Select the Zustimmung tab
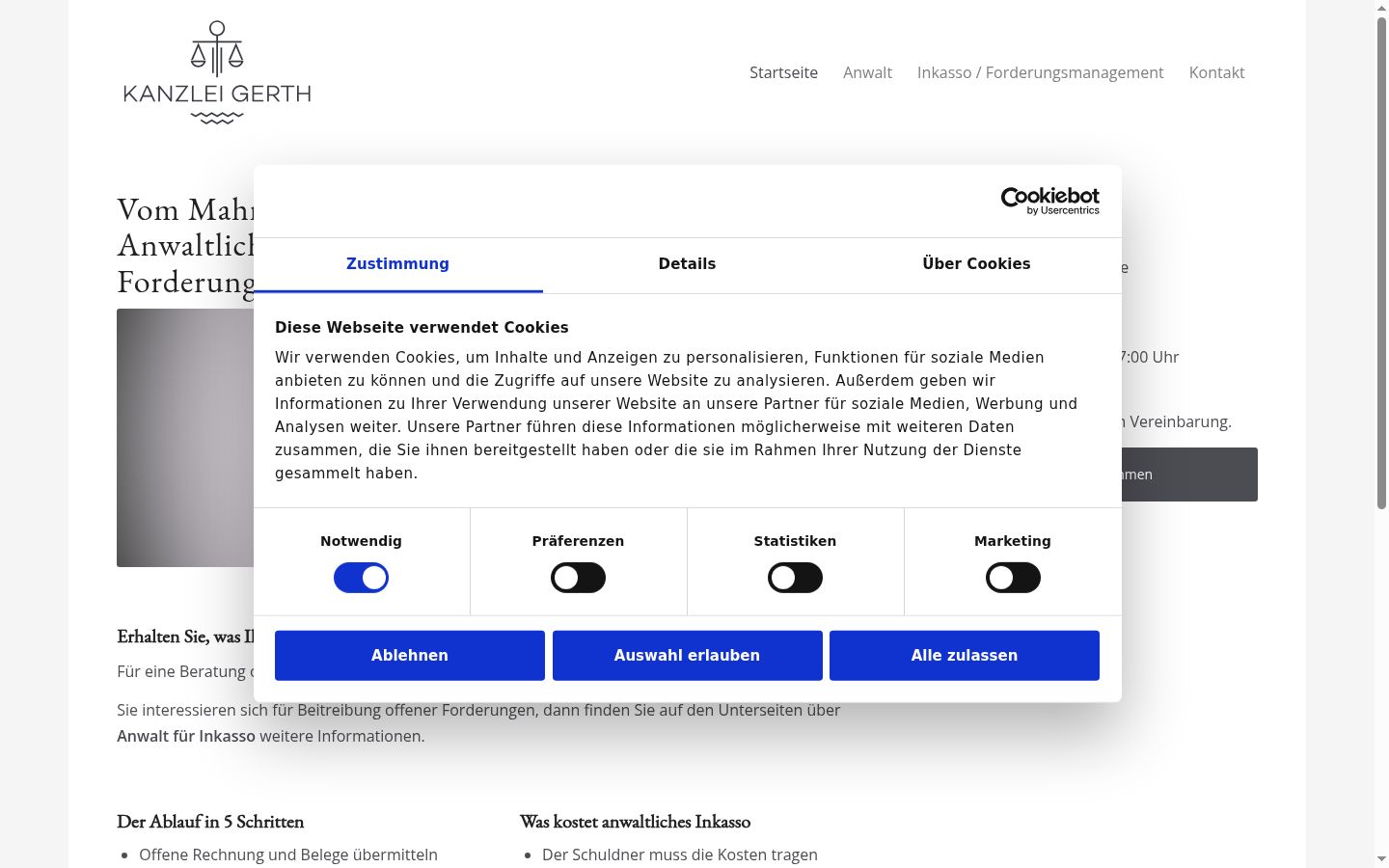The image size is (1389, 868). tap(397, 264)
